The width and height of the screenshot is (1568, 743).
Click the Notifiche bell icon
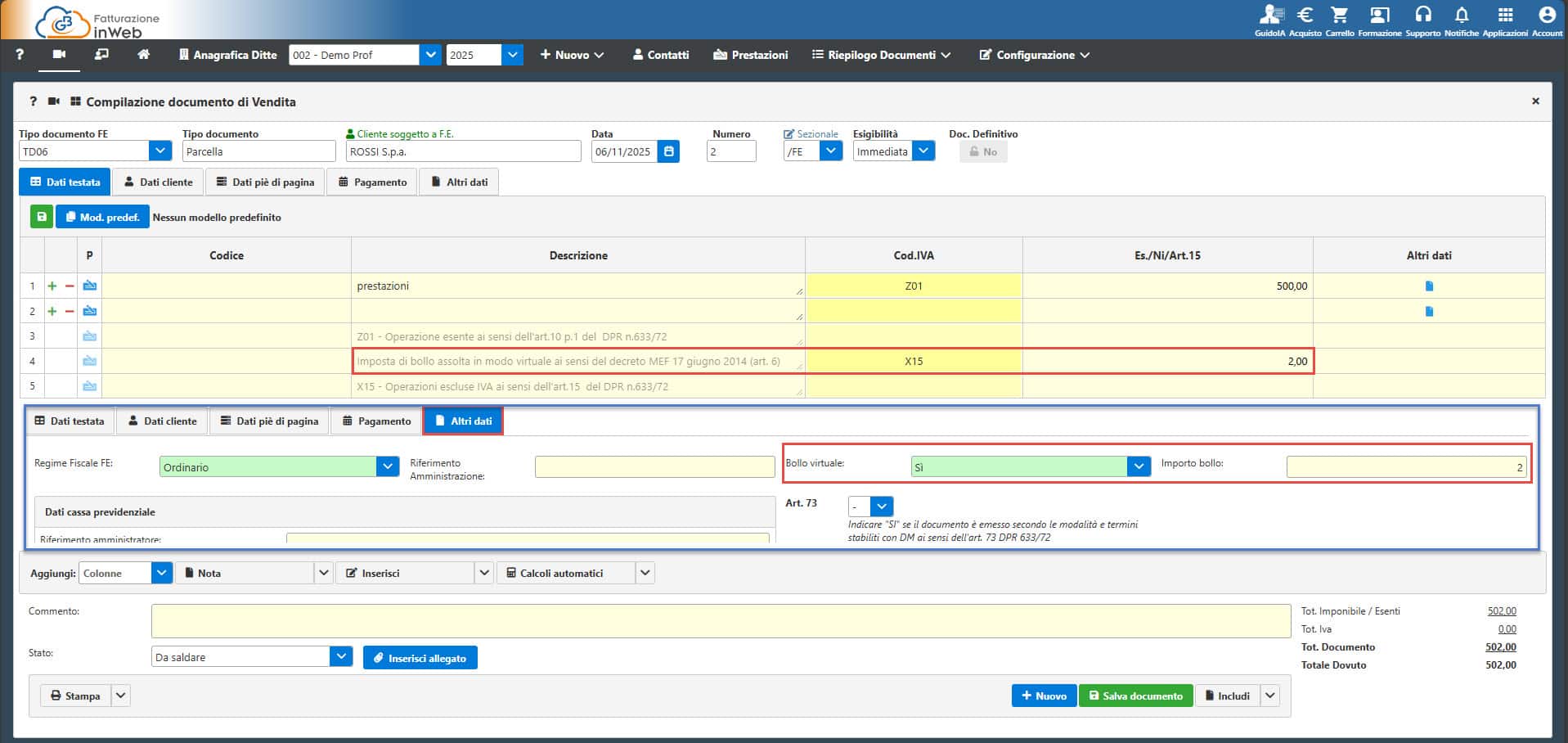[x=1461, y=16]
